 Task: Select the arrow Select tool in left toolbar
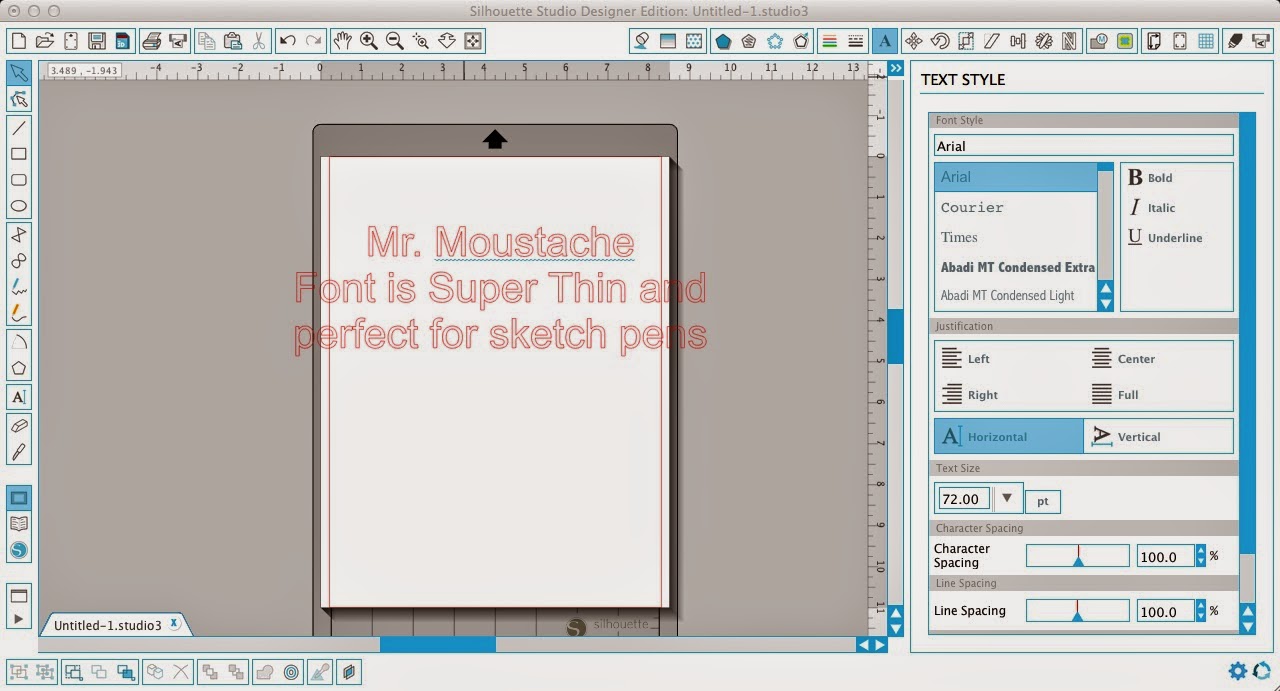(x=18, y=73)
